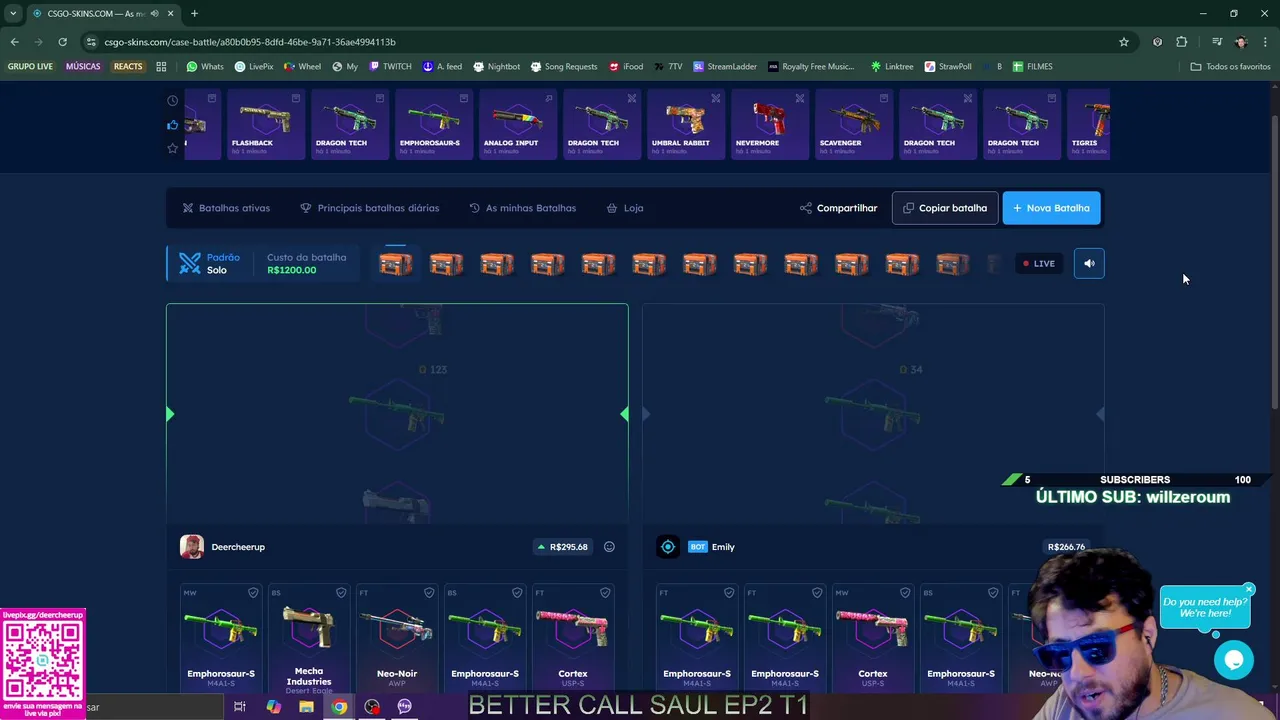Click the first case in the battle row
This screenshot has height=720, width=1280.
pyautogui.click(x=395, y=264)
